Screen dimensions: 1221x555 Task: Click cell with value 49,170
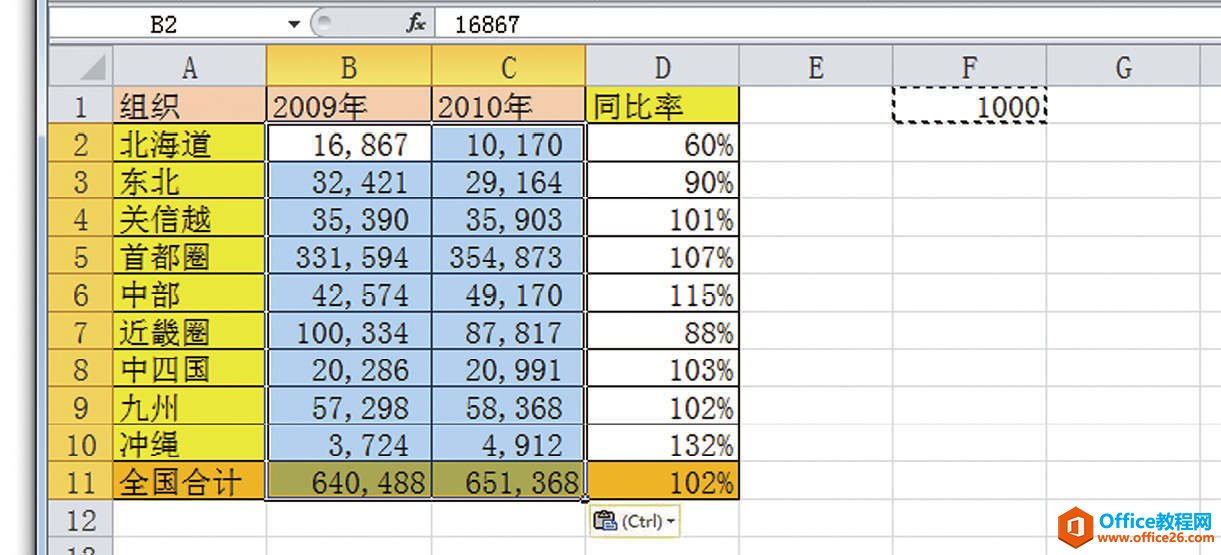509,294
